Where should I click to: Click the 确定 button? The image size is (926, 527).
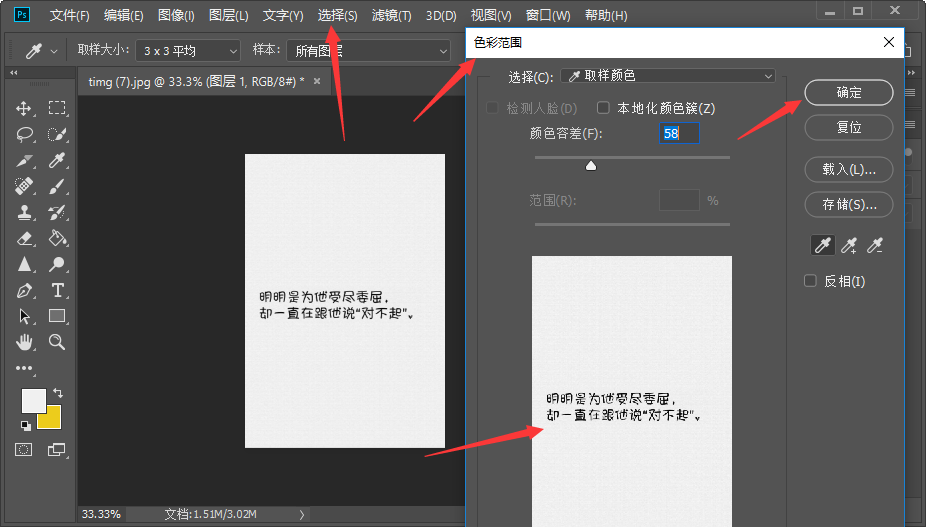848,92
